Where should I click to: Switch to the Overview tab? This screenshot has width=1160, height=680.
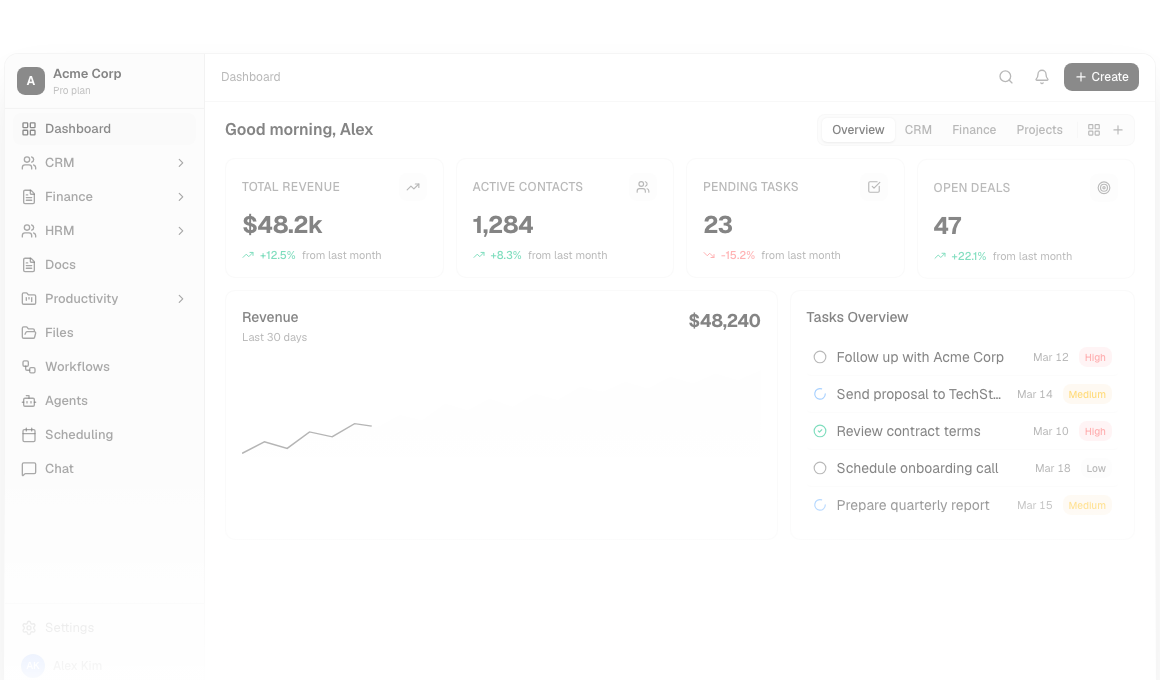(x=858, y=129)
